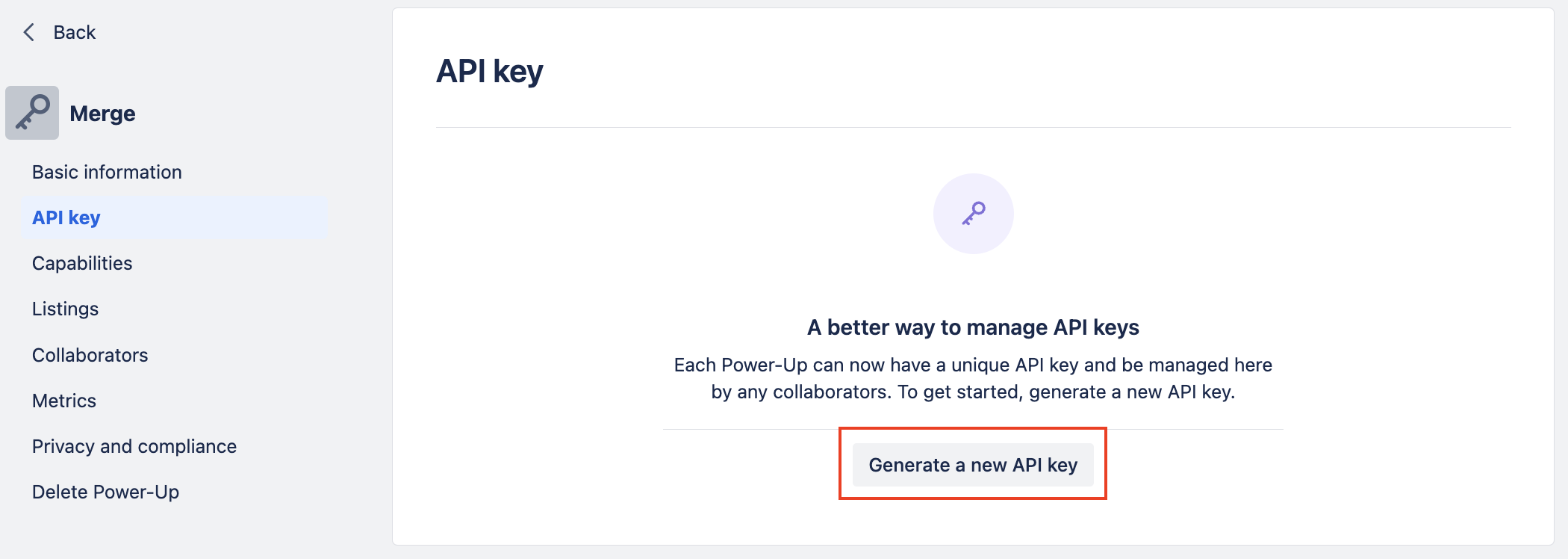Viewport: 1568px width, 559px height.
Task: Click the 'A better way to manage API keys' heading
Action: click(x=973, y=327)
